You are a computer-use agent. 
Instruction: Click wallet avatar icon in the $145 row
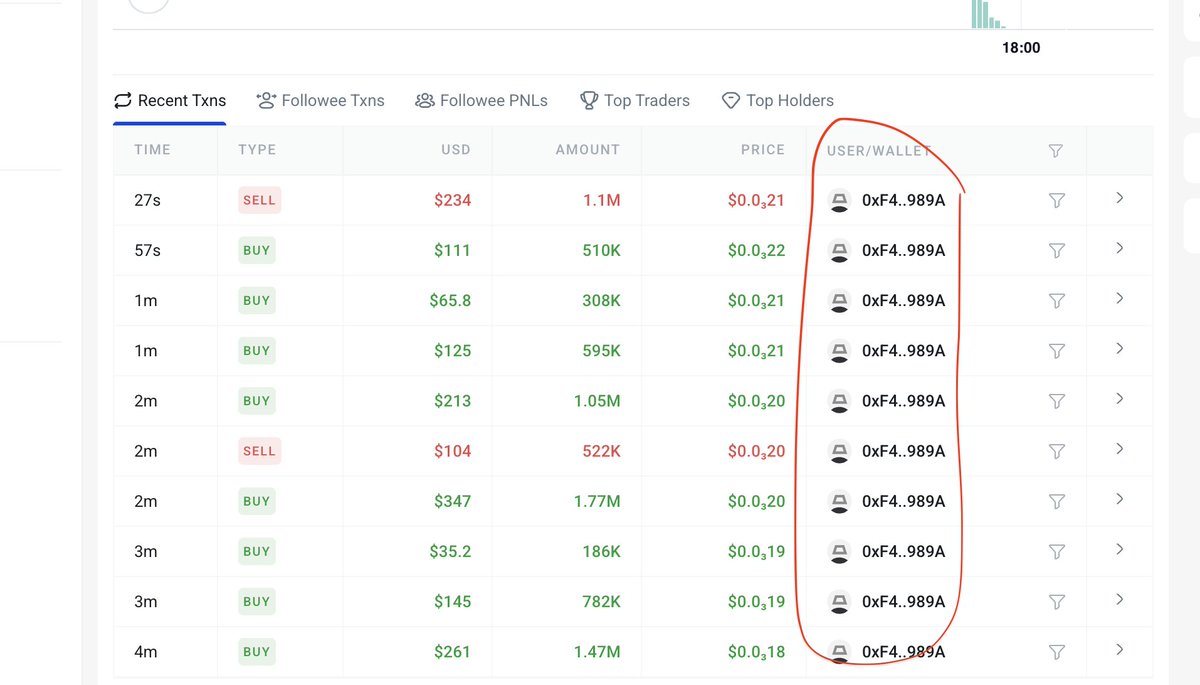click(840, 601)
